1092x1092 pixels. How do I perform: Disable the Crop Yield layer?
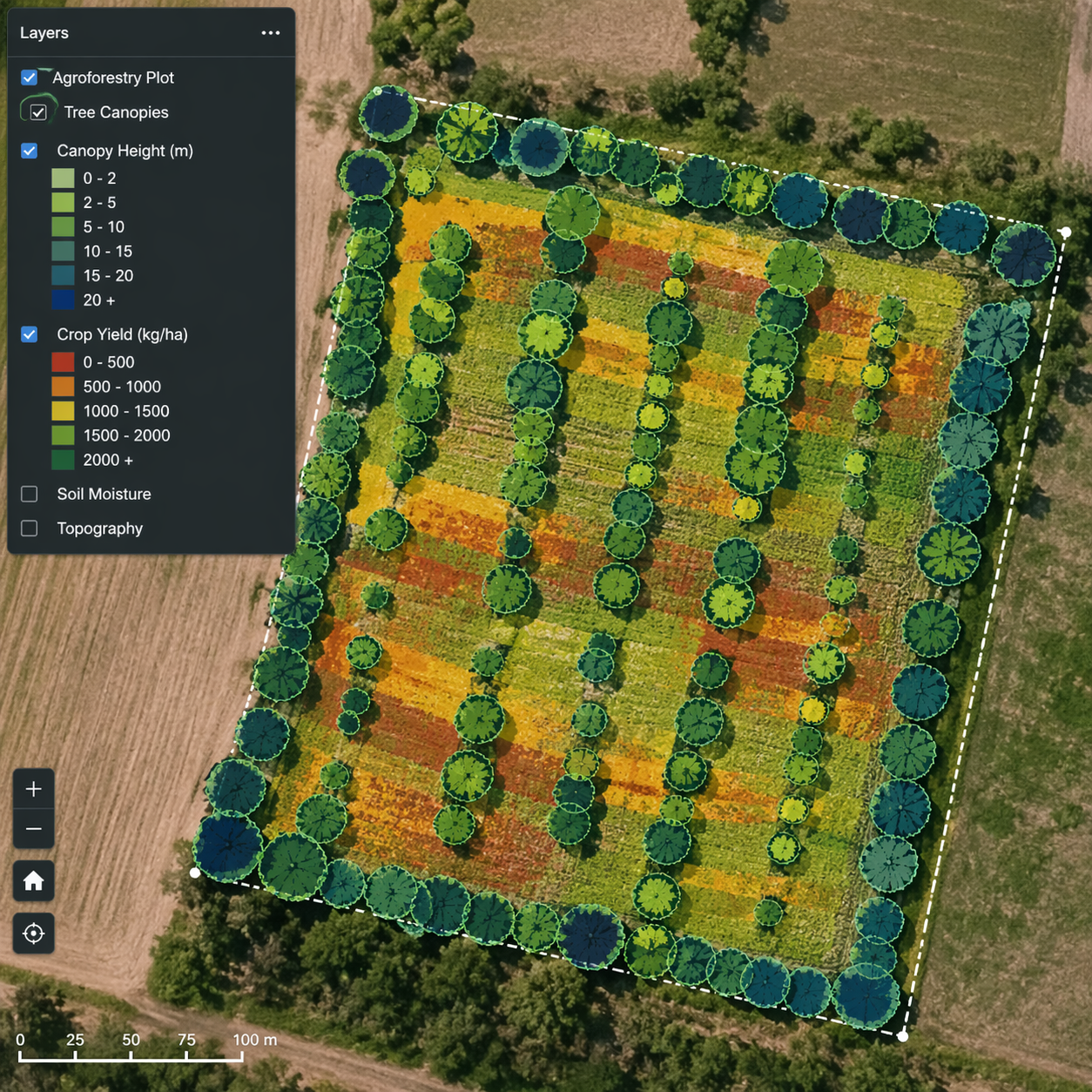pyautogui.click(x=30, y=334)
